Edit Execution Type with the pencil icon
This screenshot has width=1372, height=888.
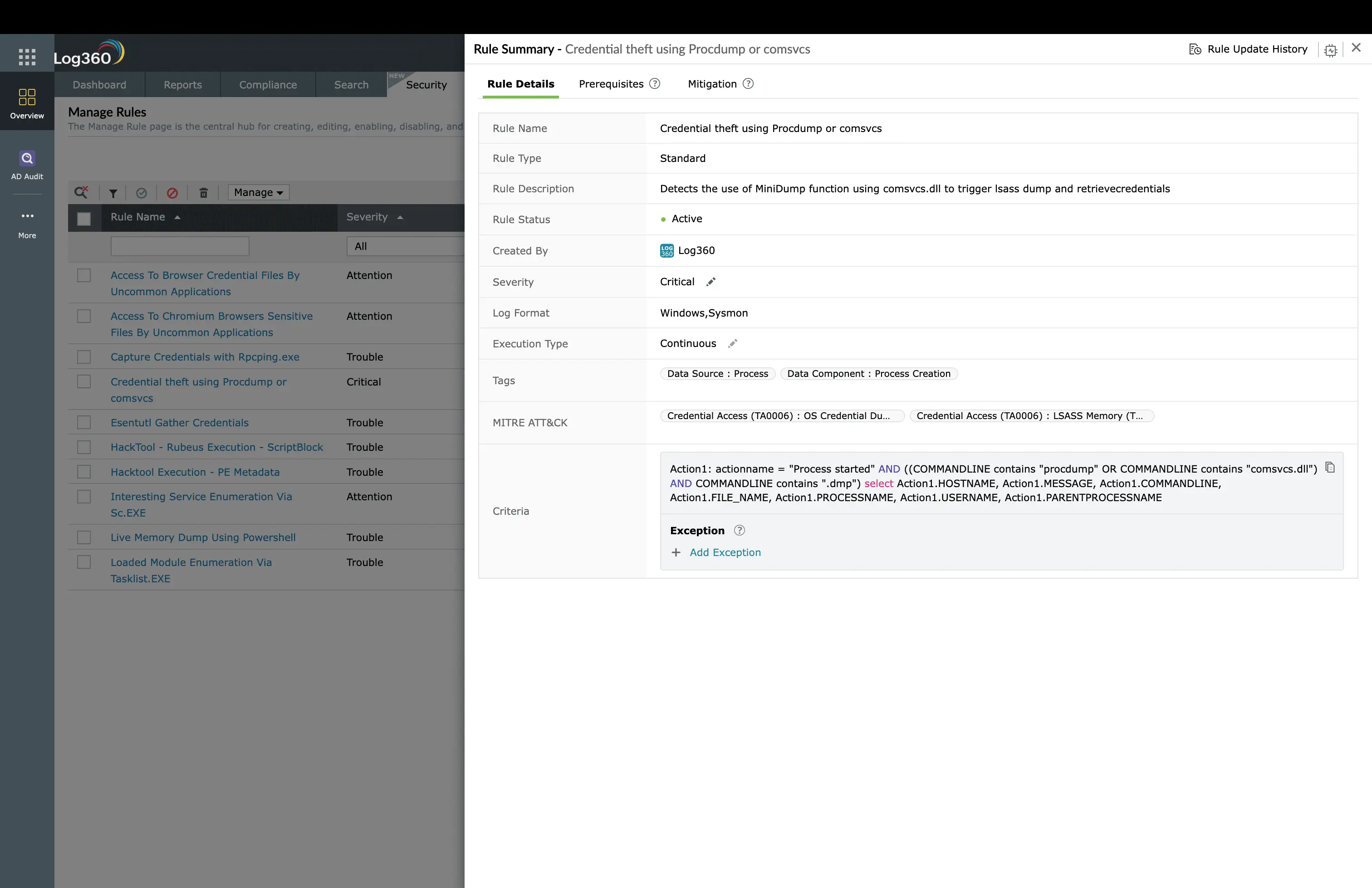(733, 343)
